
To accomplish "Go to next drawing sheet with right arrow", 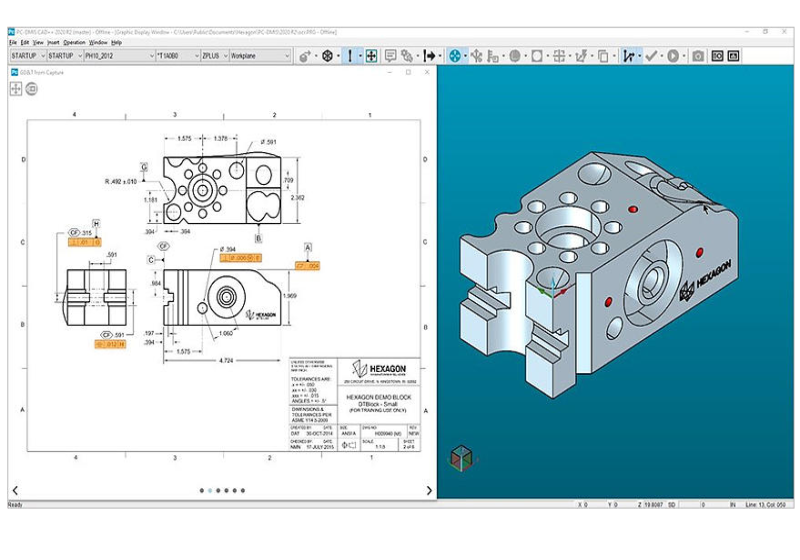I will [429, 490].
